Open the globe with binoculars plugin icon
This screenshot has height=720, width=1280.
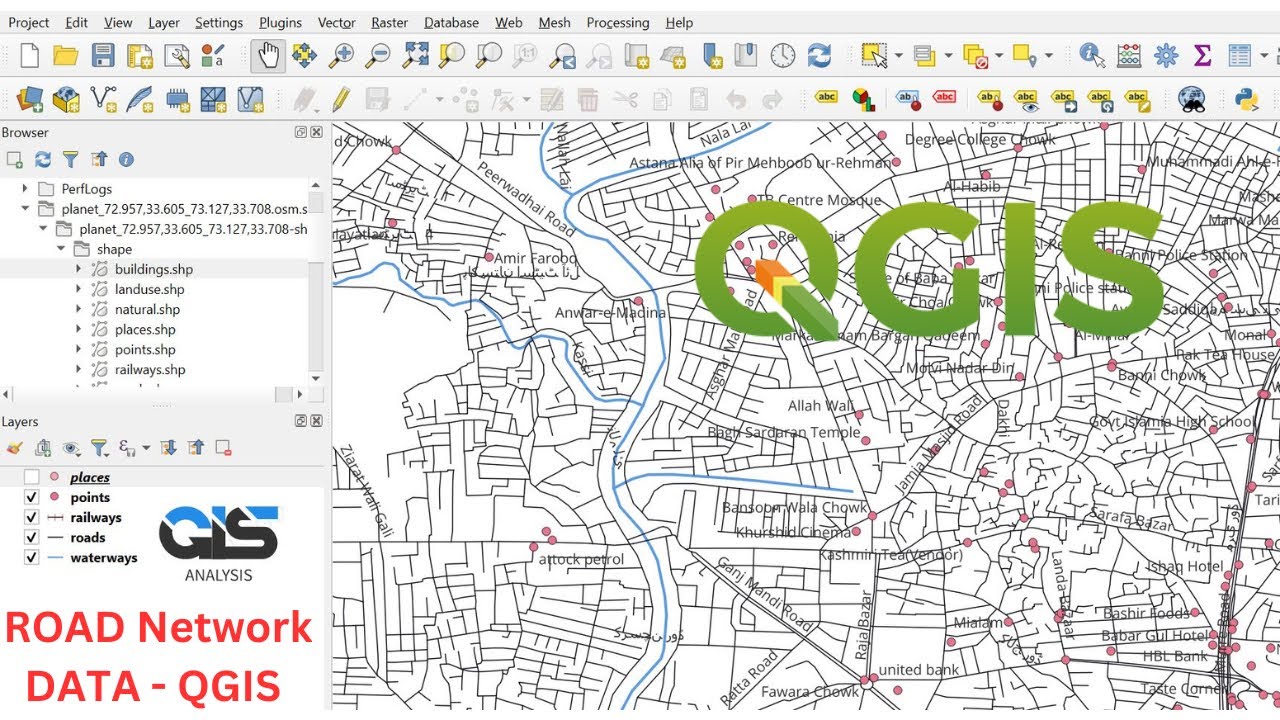point(1191,99)
